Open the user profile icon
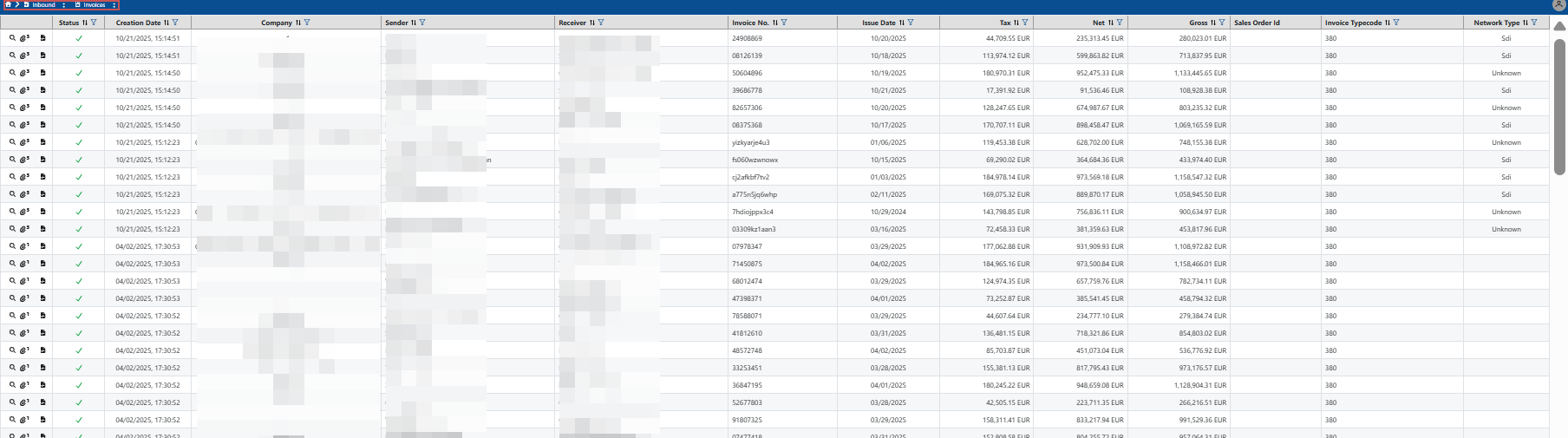 (x=1558, y=5)
